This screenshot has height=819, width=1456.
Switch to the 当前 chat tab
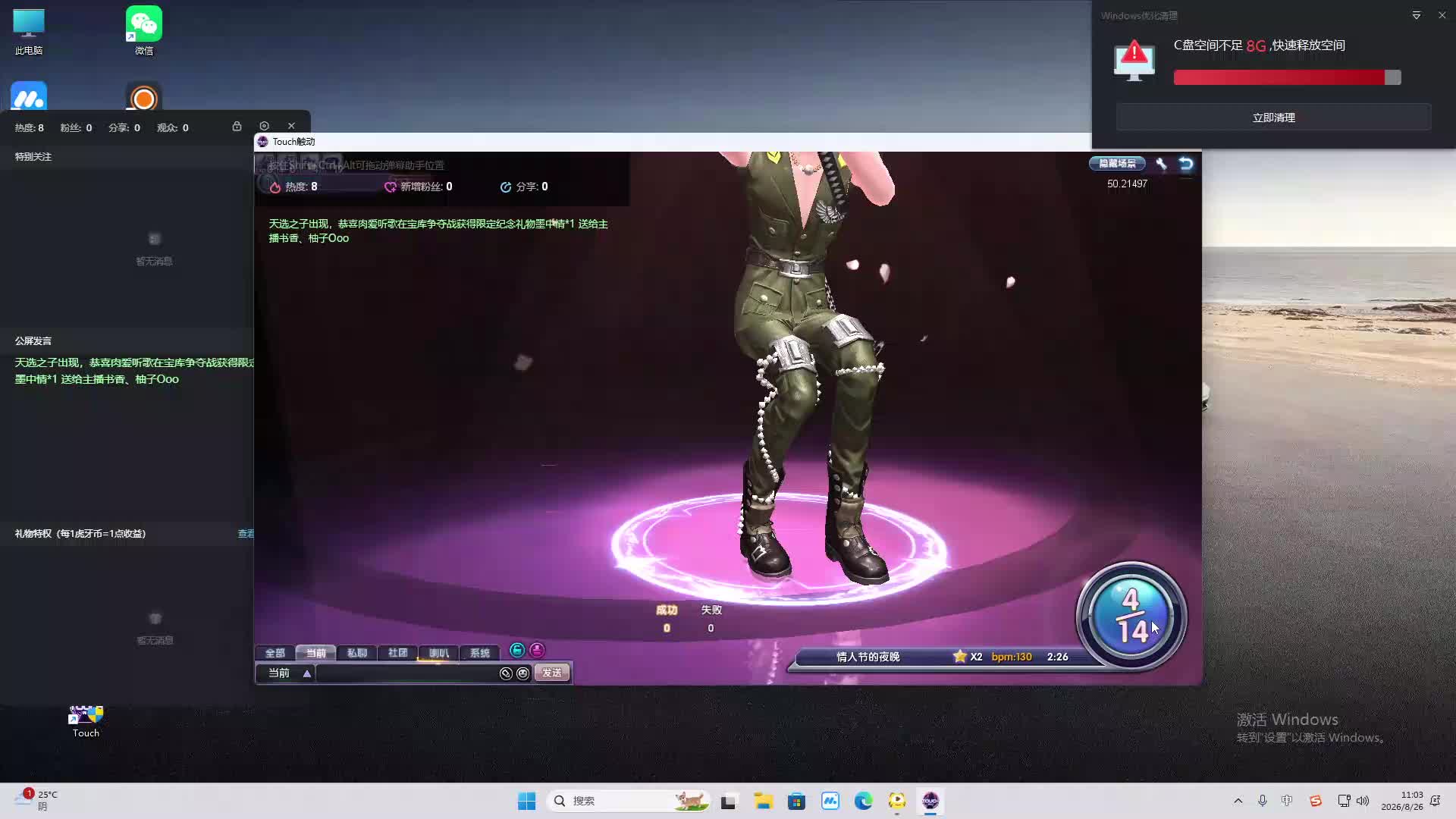click(x=315, y=653)
